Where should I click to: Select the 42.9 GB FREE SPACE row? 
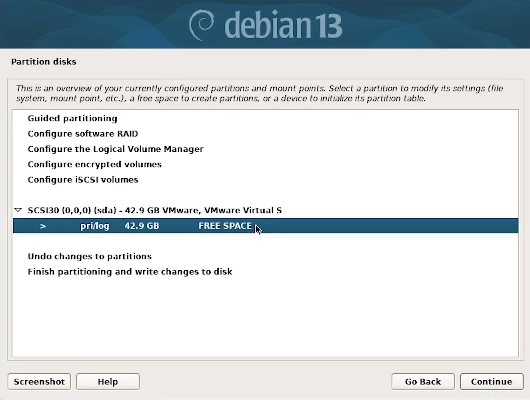(x=265, y=226)
